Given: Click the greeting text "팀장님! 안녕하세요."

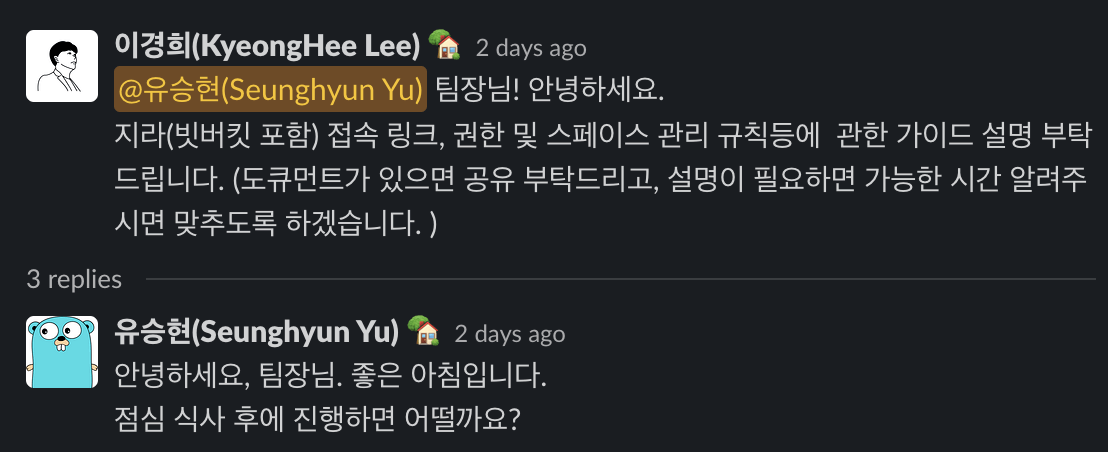Looking at the screenshot, I should pyautogui.click(x=550, y=90).
